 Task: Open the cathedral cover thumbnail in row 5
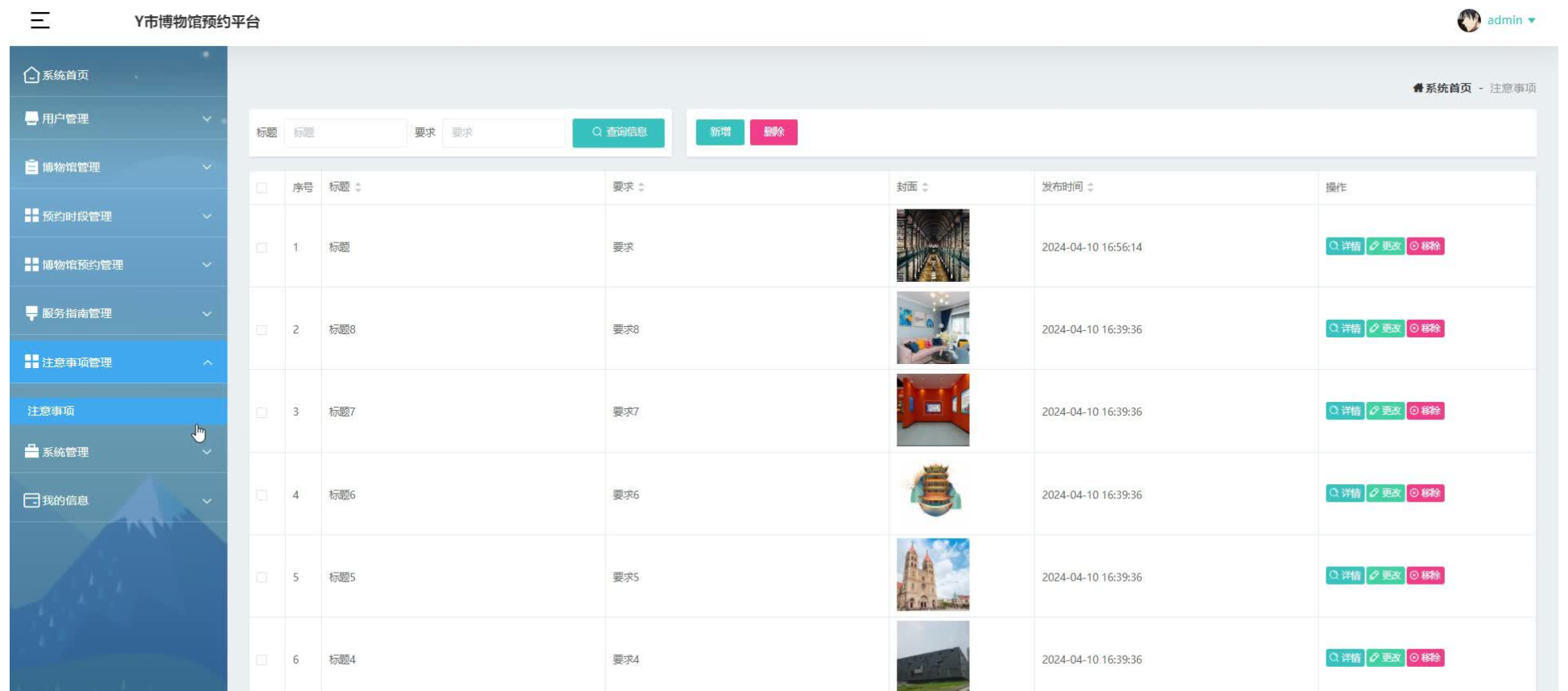pos(933,574)
